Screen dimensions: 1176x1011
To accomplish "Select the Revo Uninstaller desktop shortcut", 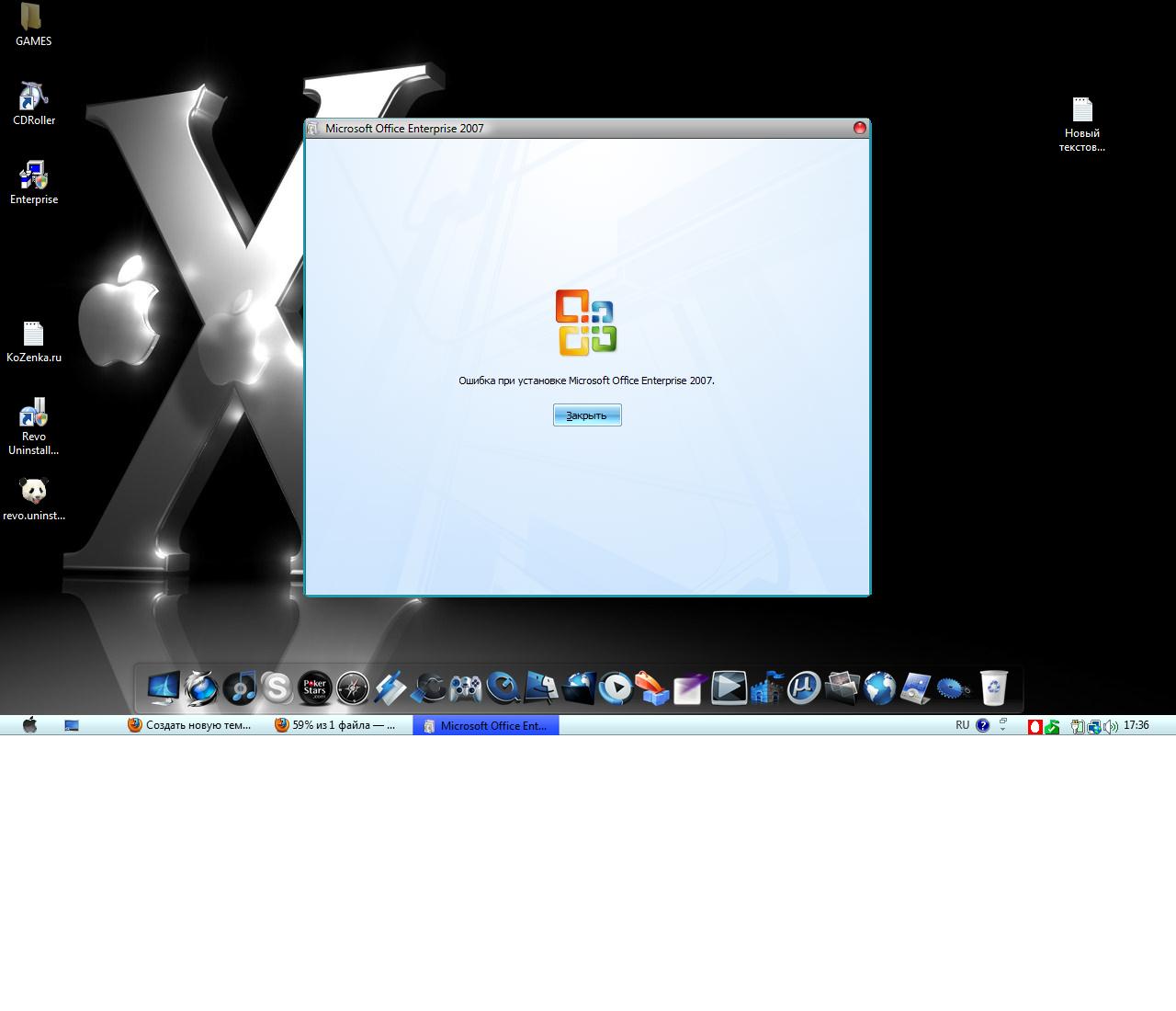I will coord(34,427).
